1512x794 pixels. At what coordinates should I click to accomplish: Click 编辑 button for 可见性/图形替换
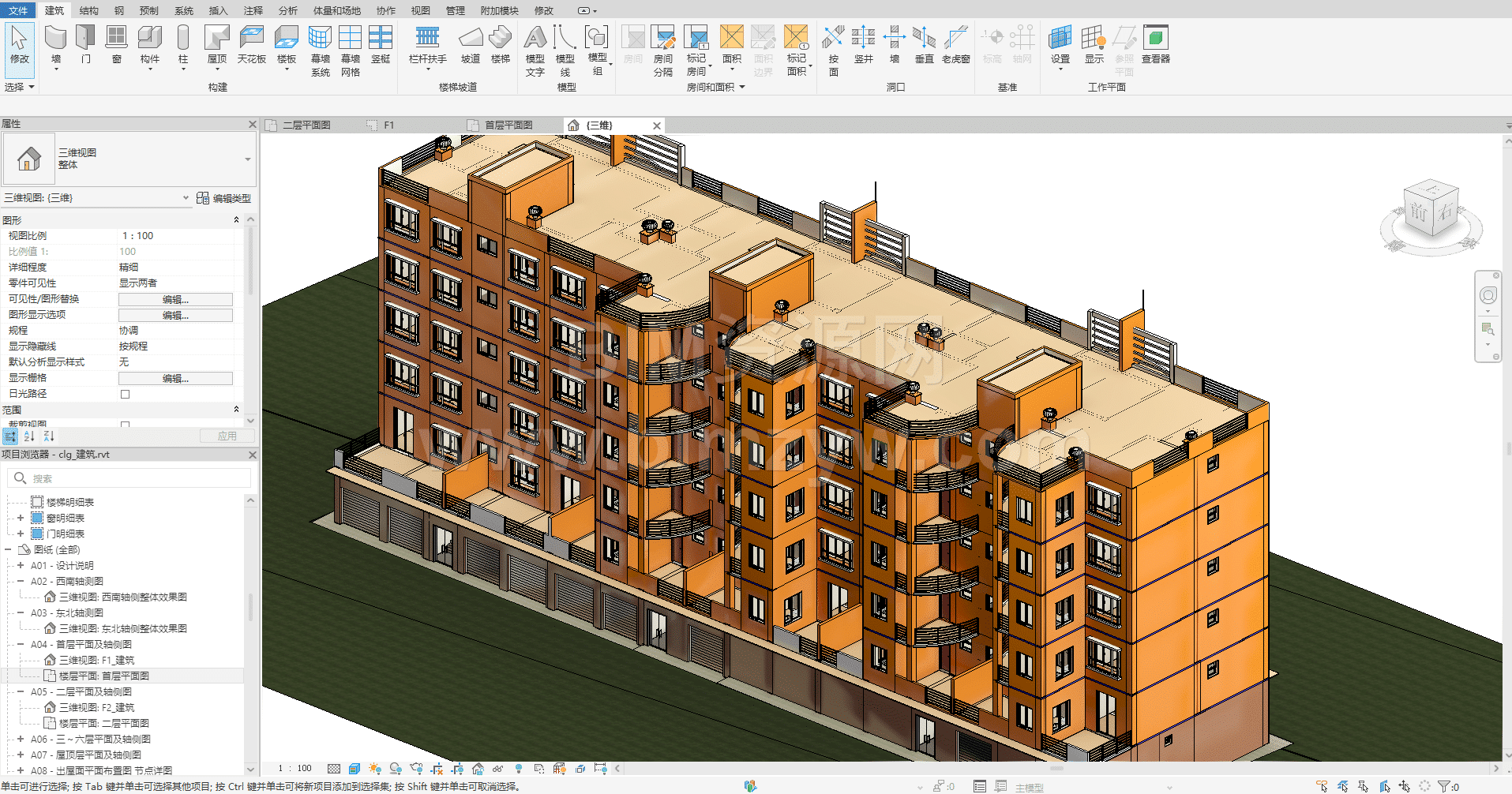coord(175,299)
